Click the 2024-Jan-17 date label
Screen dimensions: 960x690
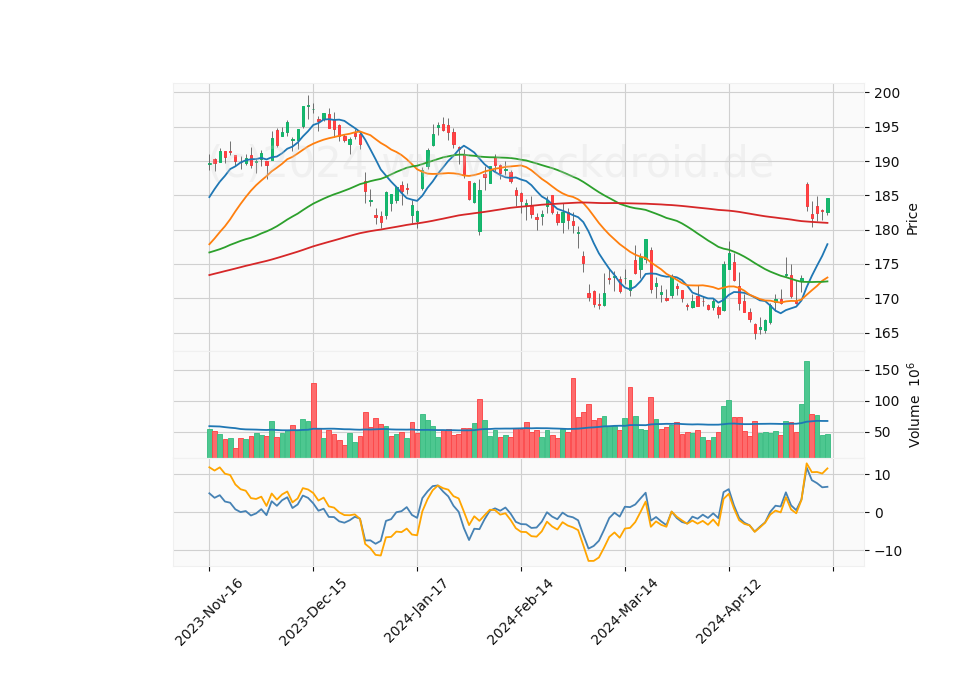point(416,612)
